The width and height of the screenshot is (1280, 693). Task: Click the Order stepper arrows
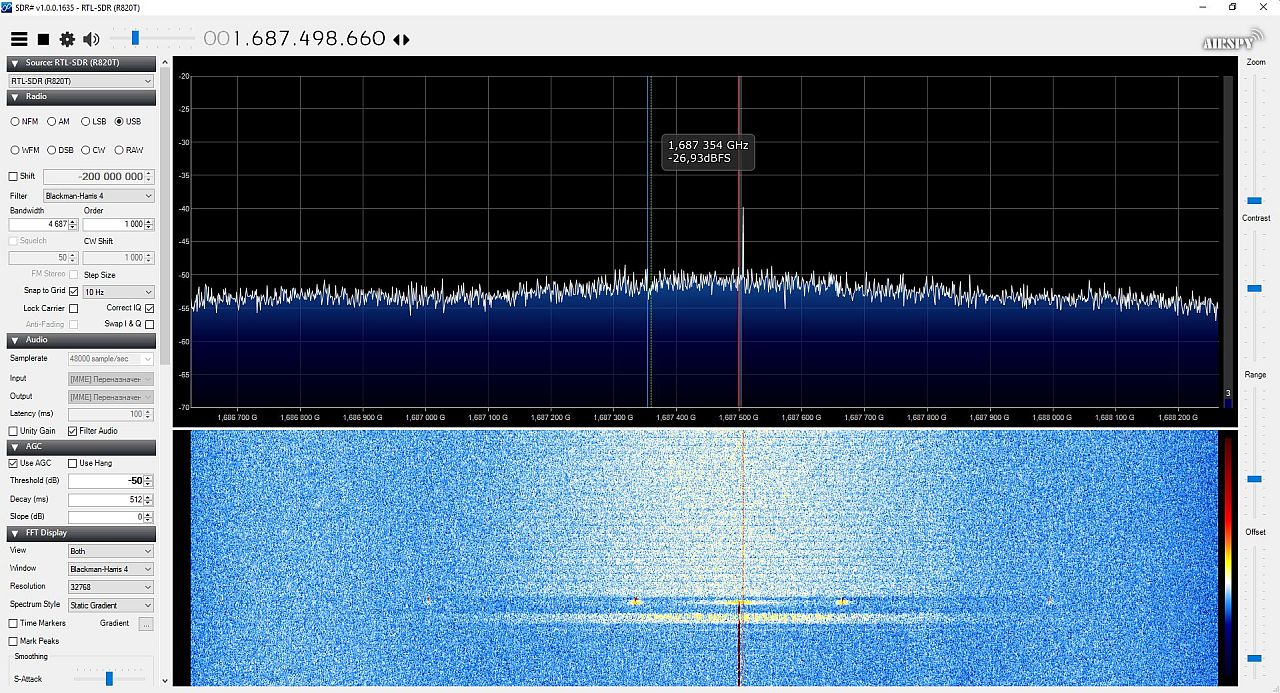(150, 224)
